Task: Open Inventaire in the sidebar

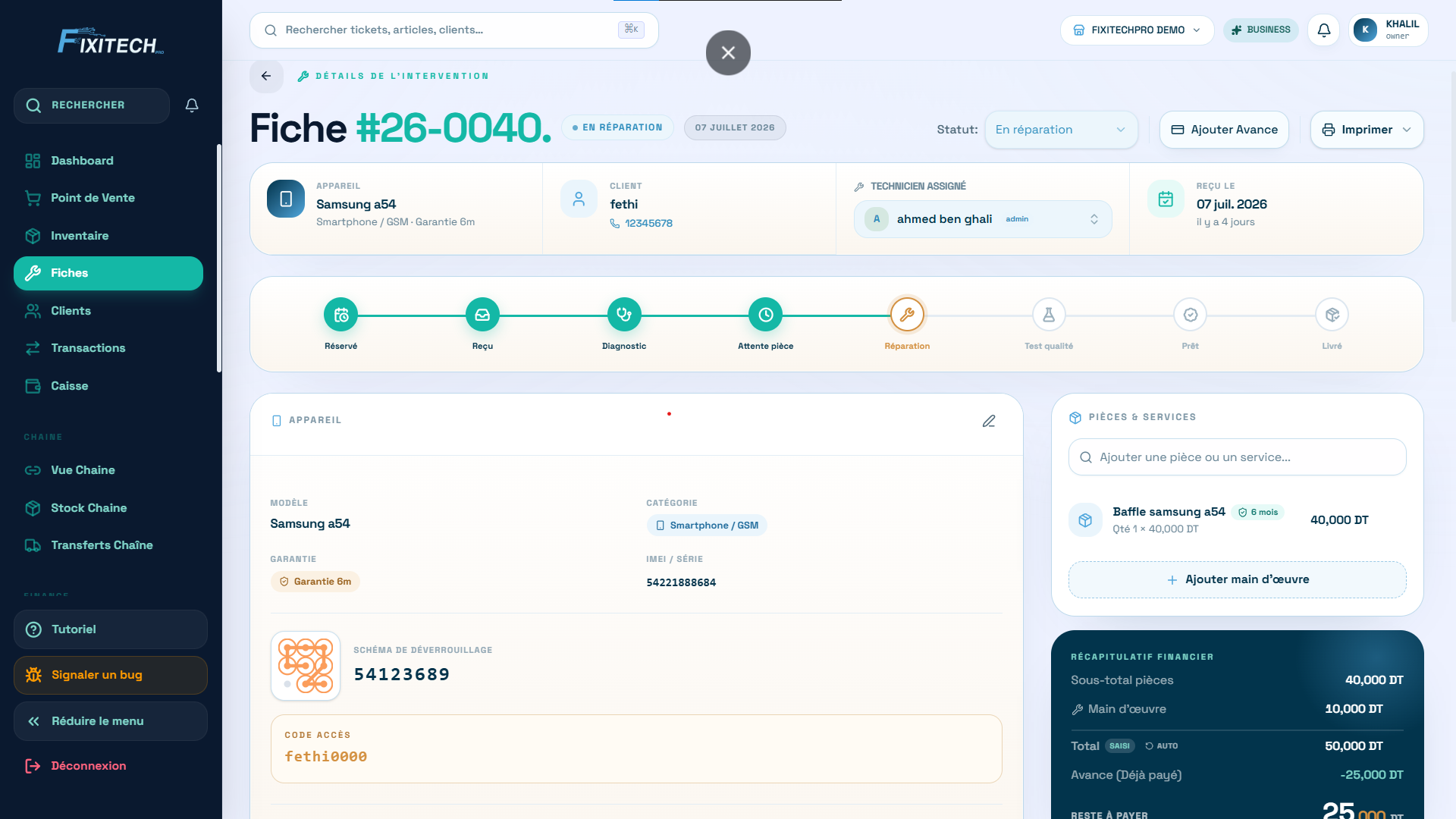Action: pyautogui.click(x=108, y=236)
